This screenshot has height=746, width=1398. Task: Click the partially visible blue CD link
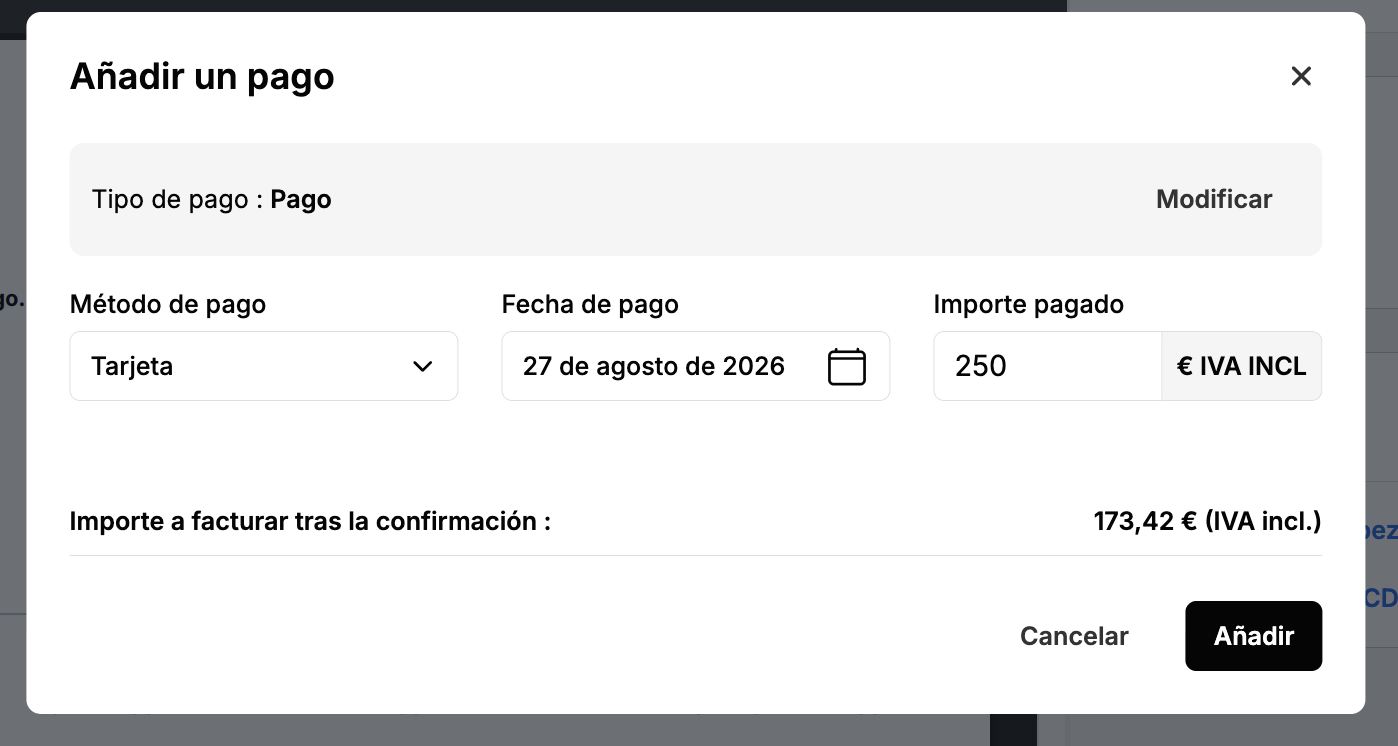click(1381, 598)
